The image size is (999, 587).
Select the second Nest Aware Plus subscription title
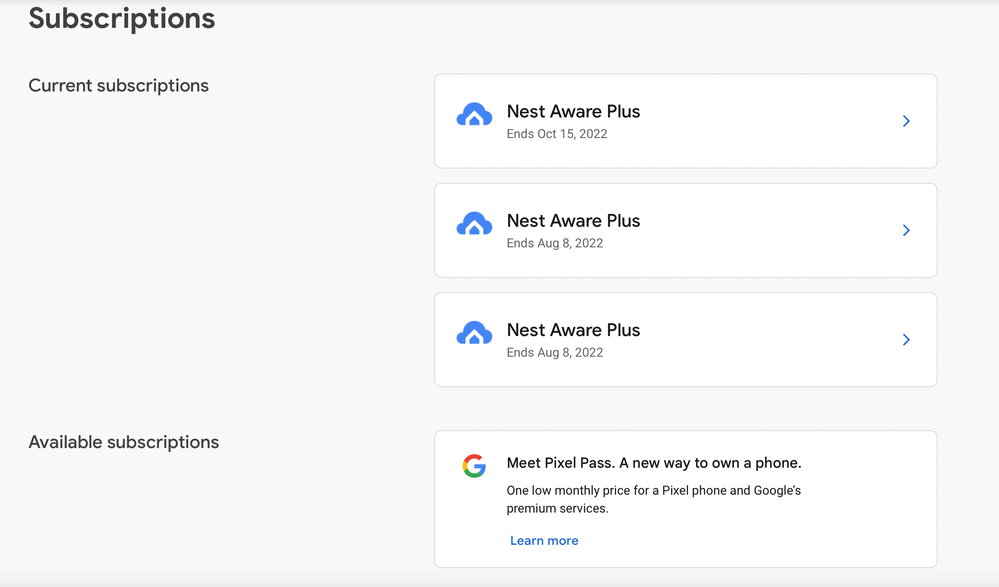573,221
